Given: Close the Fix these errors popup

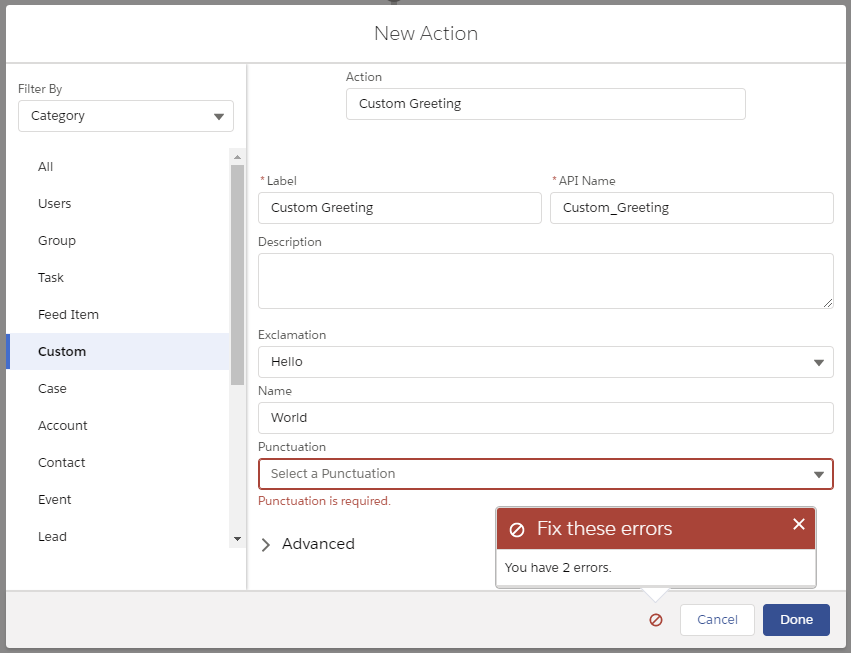Looking at the screenshot, I should pyautogui.click(x=798, y=524).
